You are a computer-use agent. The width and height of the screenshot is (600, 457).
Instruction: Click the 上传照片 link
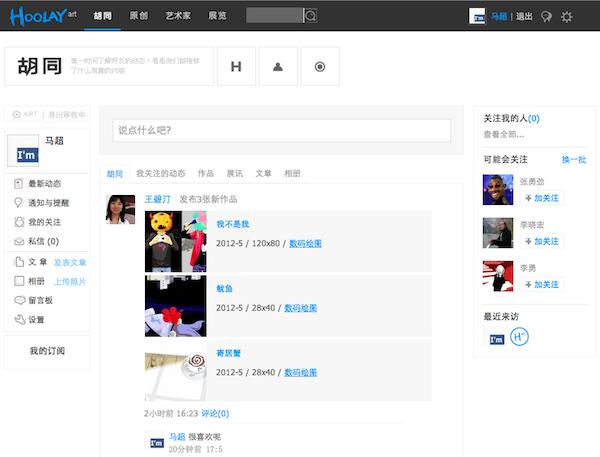70,282
